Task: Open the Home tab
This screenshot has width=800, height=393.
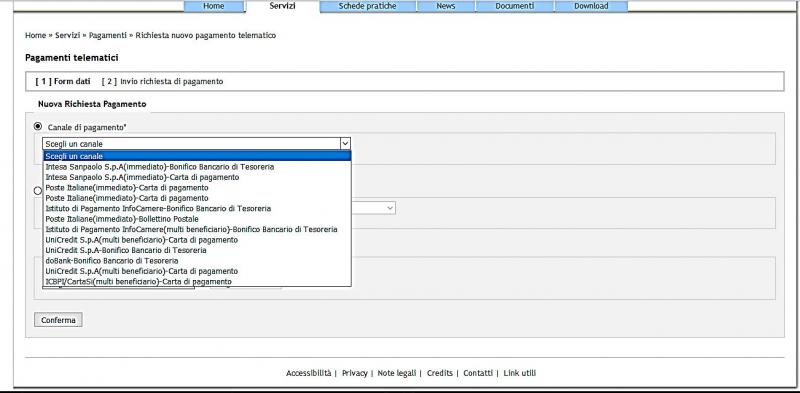Action: 214,6
